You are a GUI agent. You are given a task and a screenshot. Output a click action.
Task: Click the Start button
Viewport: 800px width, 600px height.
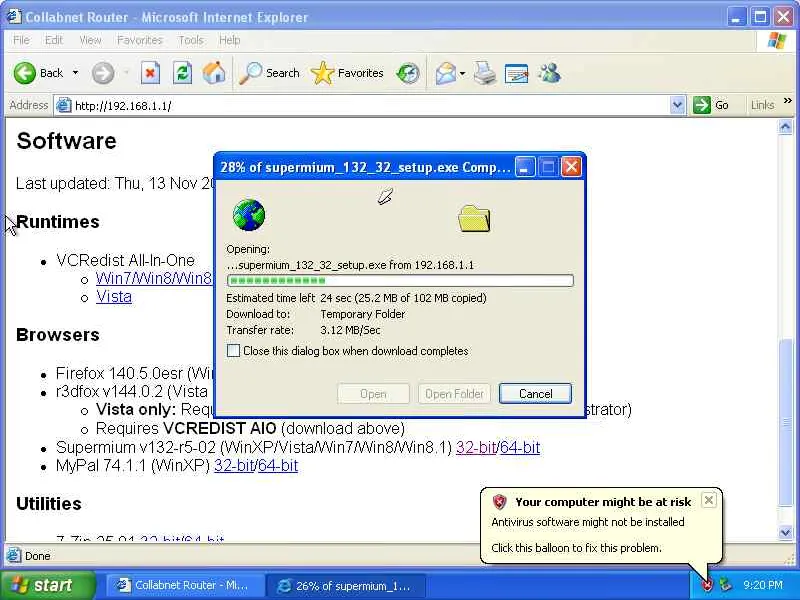48,585
